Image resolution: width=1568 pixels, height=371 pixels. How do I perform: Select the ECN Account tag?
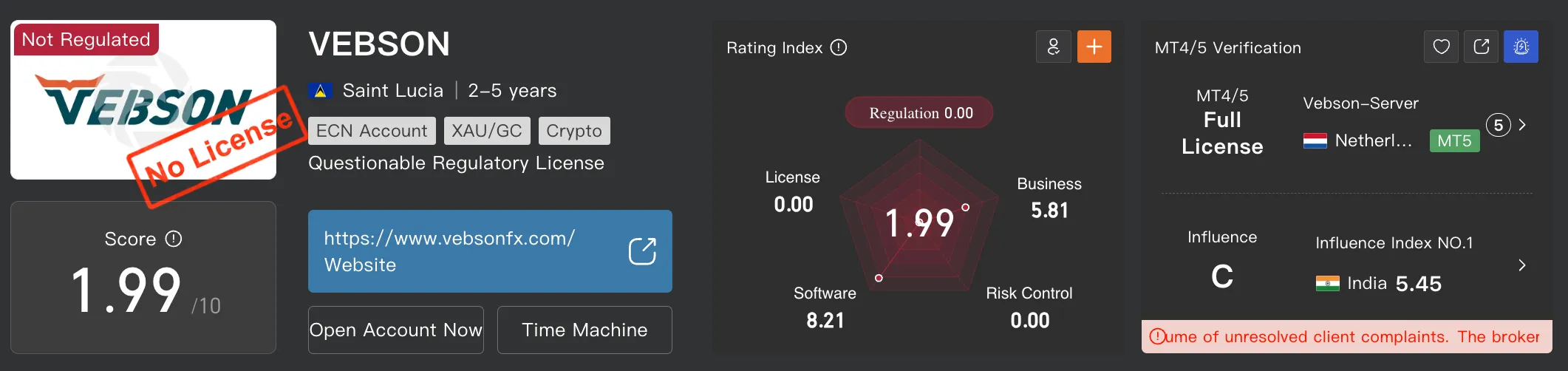coord(372,131)
